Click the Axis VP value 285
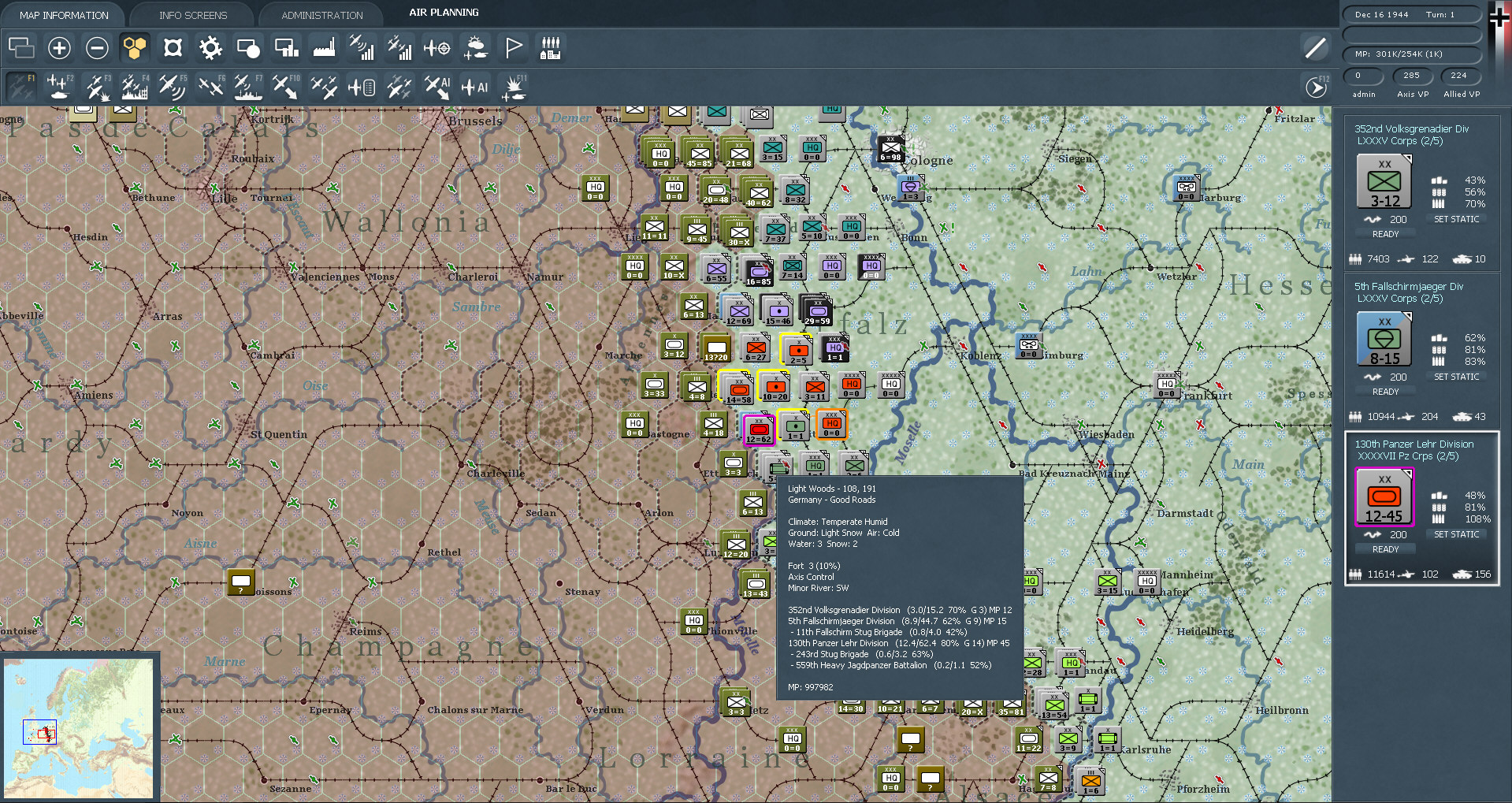This screenshot has height=803, width=1512. [1411, 76]
